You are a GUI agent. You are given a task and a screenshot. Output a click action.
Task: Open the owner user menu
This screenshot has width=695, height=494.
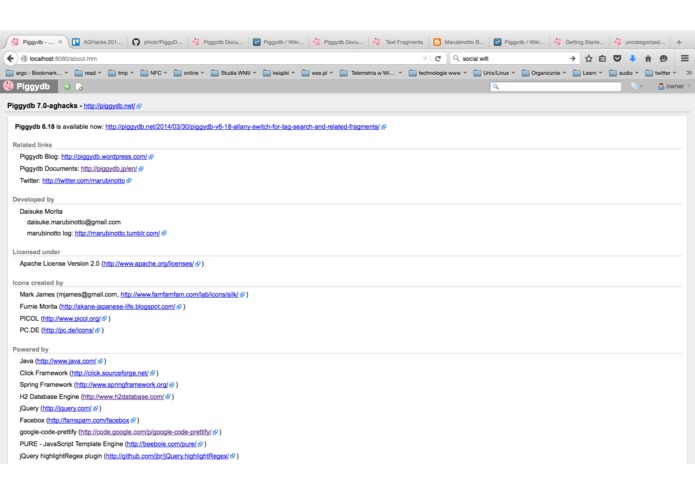click(674, 86)
